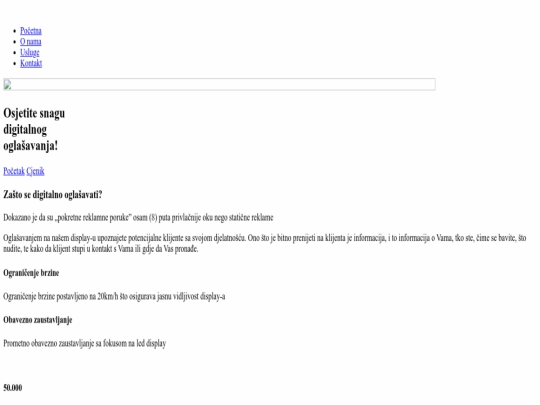Click the paragraph beginning Oglašavanjem na našem display-u
Screen dimensions: 540x405
pyautogui.click(x=265, y=243)
